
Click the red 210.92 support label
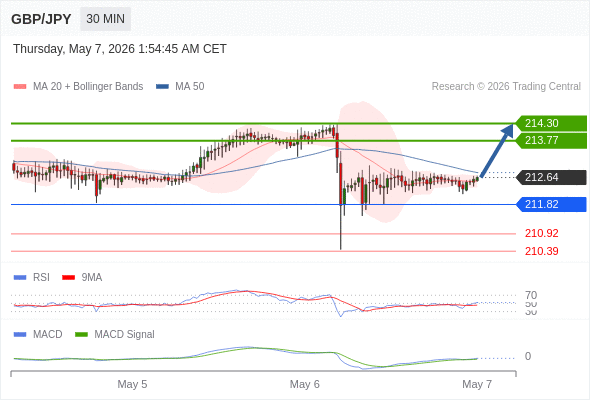(541, 233)
